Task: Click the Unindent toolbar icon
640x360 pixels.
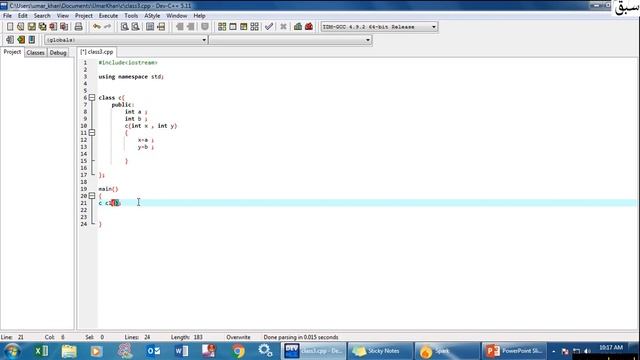Action: coord(190,27)
